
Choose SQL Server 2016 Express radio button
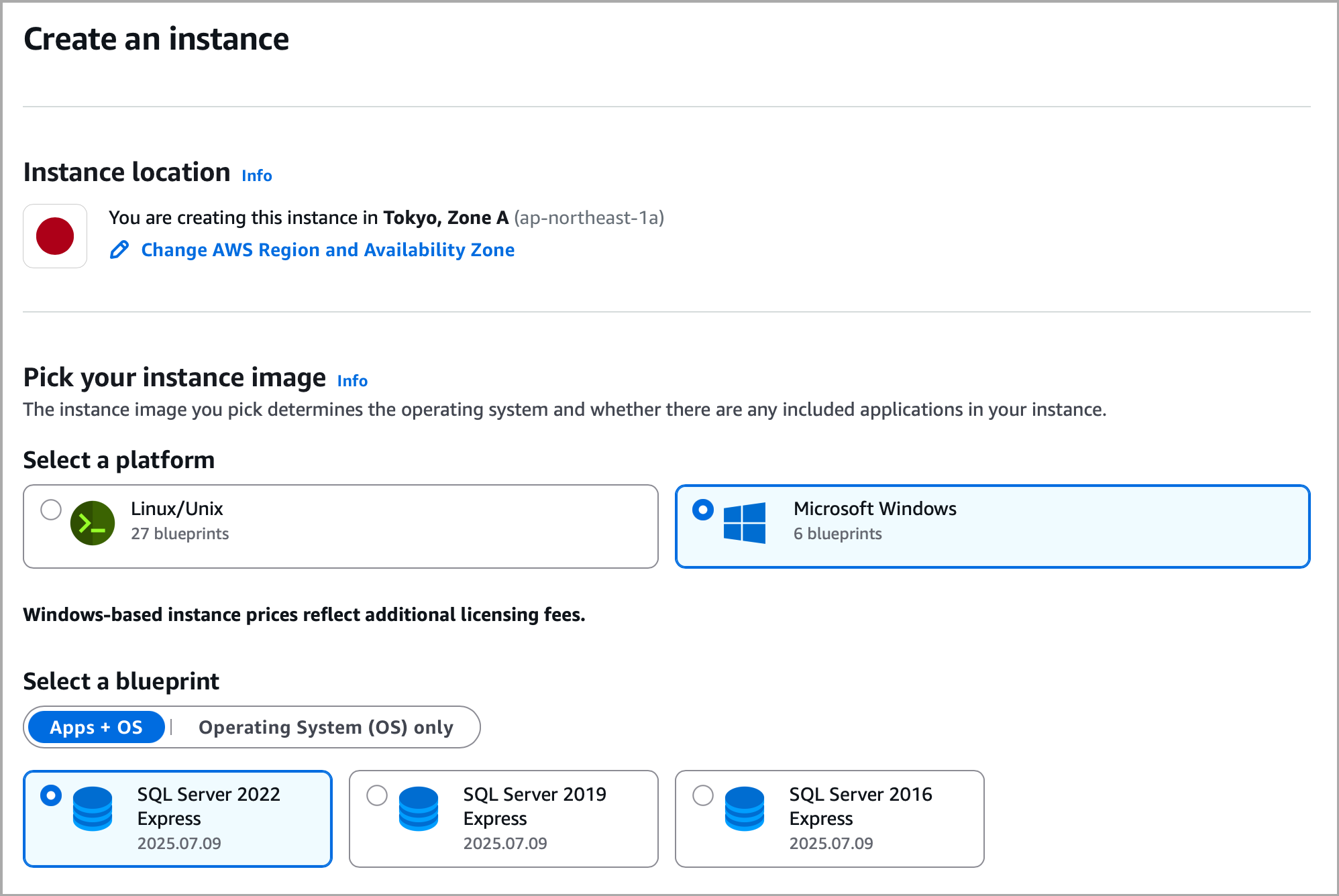click(702, 795)
